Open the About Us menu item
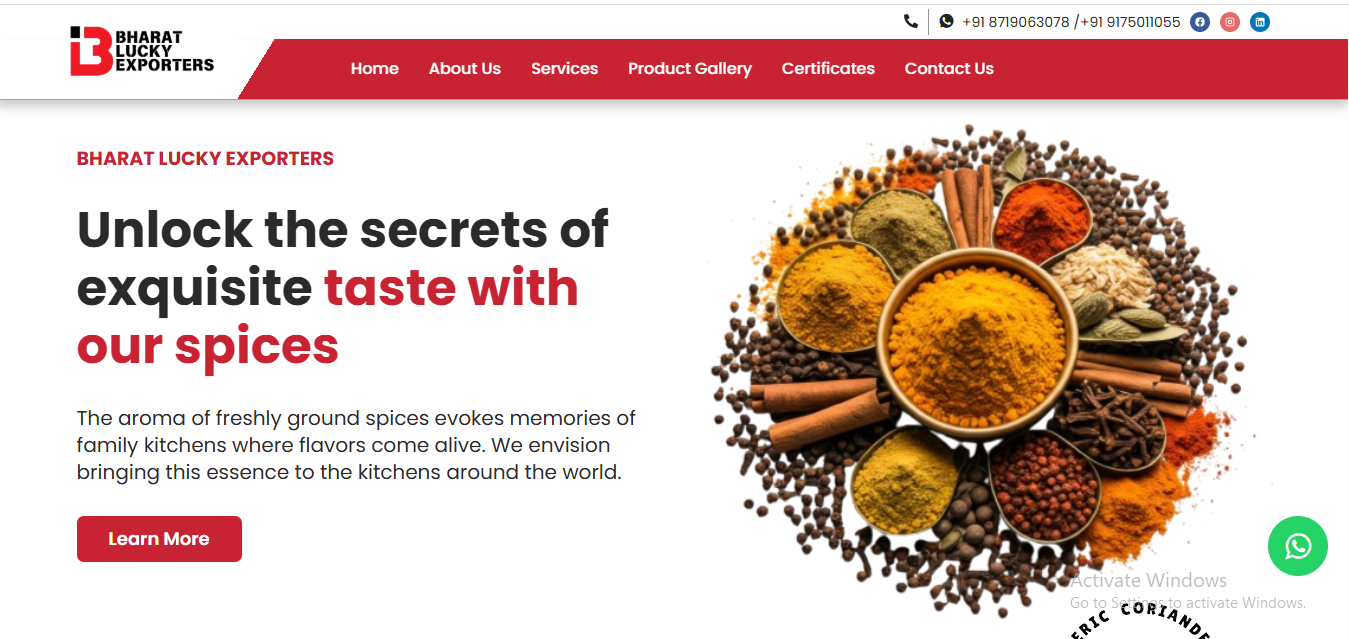 (x=465, y=69)
